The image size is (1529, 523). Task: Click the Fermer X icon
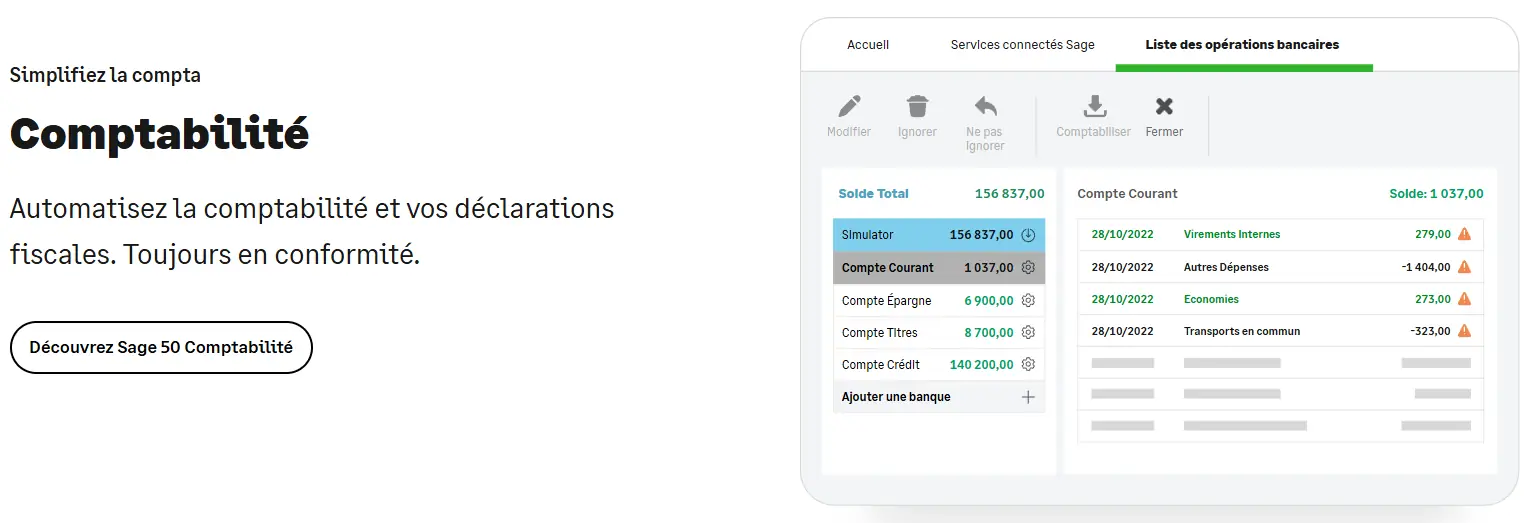click(1164, 106)
